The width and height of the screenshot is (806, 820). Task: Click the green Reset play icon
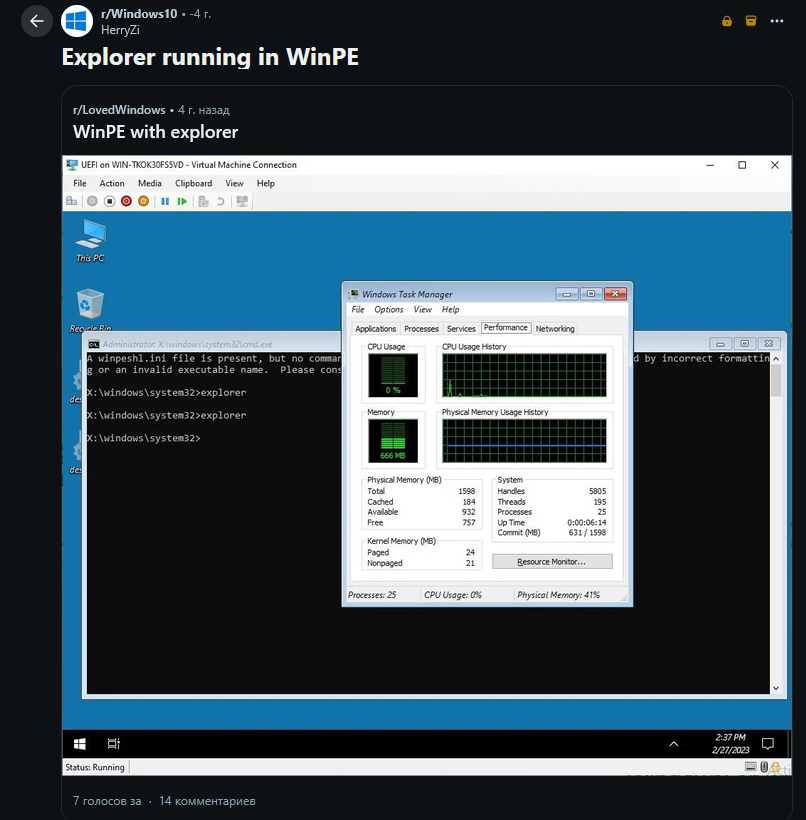click(x=182, y=201)
